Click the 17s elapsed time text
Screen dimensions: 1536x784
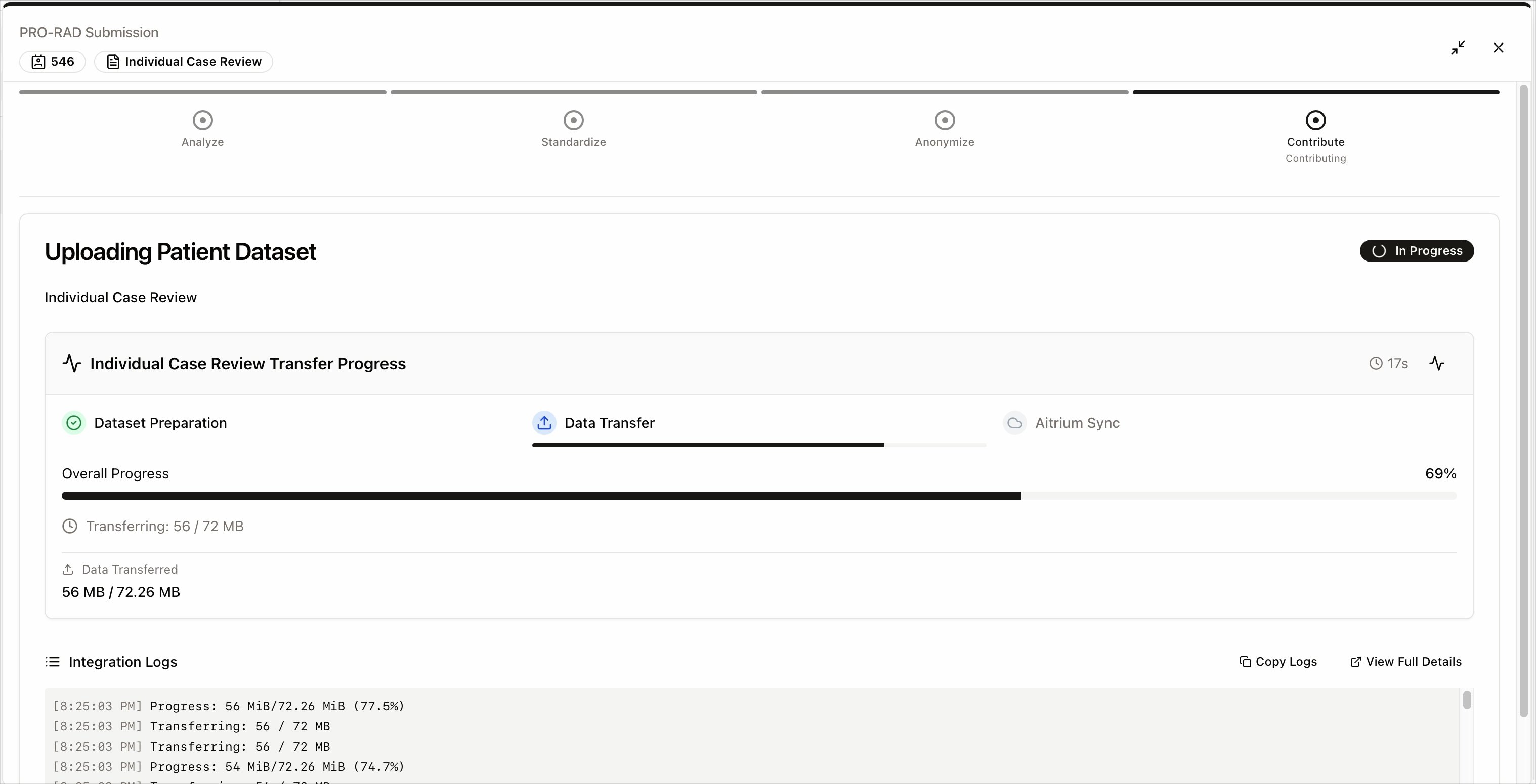pos(1397,364)
